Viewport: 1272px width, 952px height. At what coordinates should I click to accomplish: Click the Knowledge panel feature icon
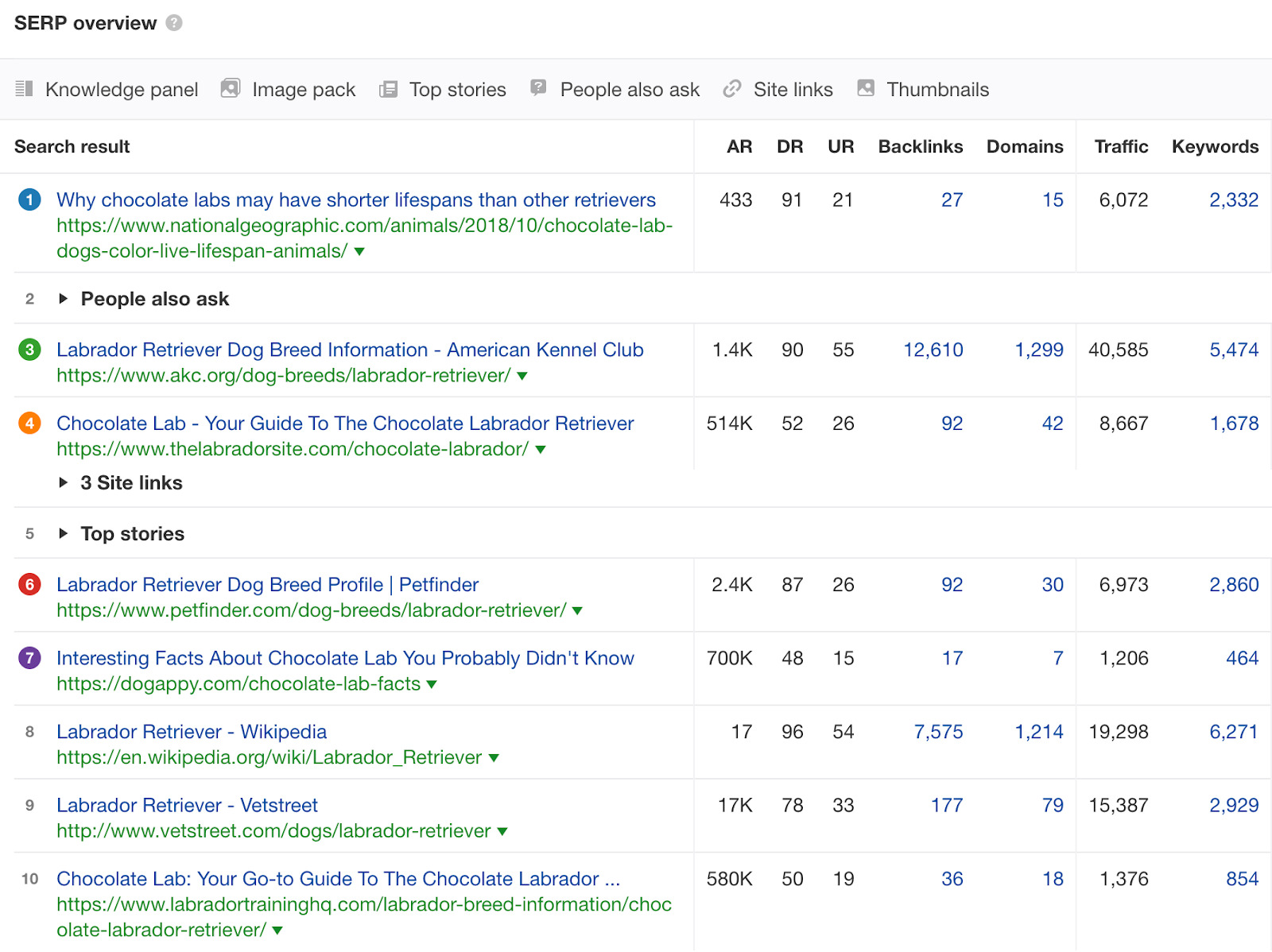pyautogui.click(x=25, y=89)
